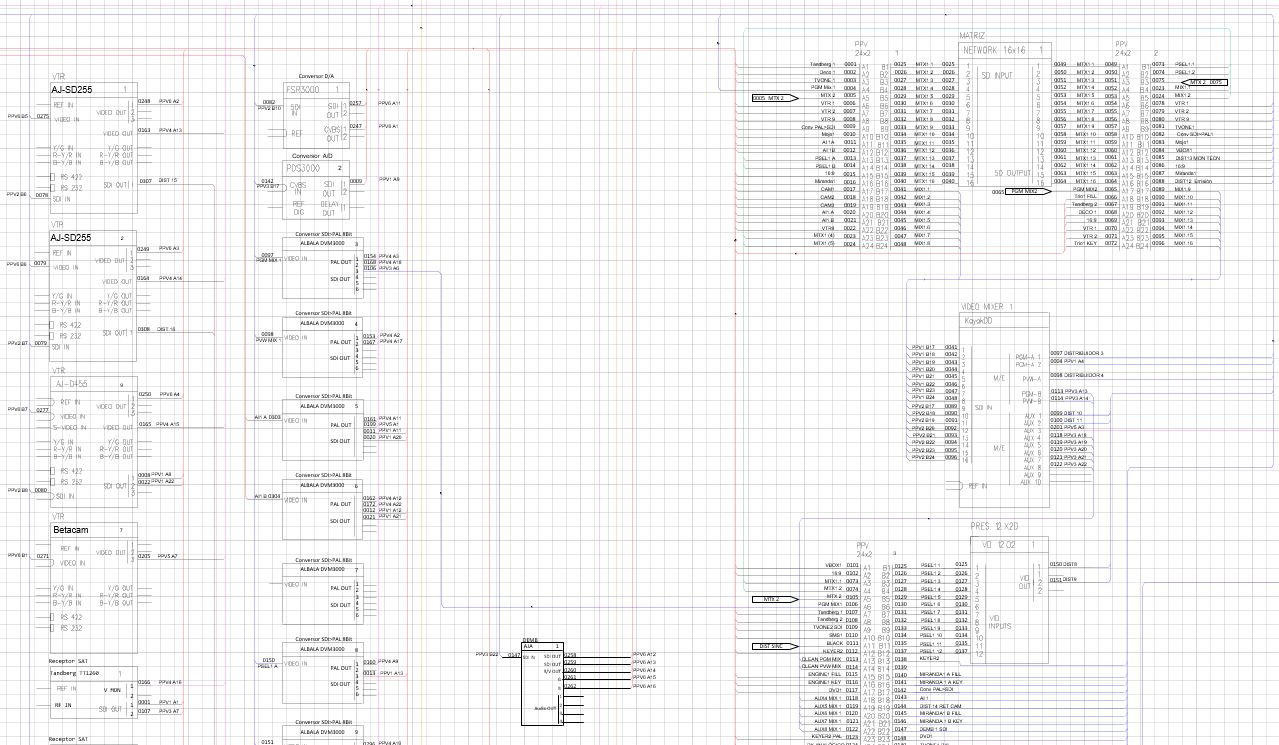Select ALBALA DVM3000 converter number 5
Screen dimensions: 1279x745
click(322, 406)
